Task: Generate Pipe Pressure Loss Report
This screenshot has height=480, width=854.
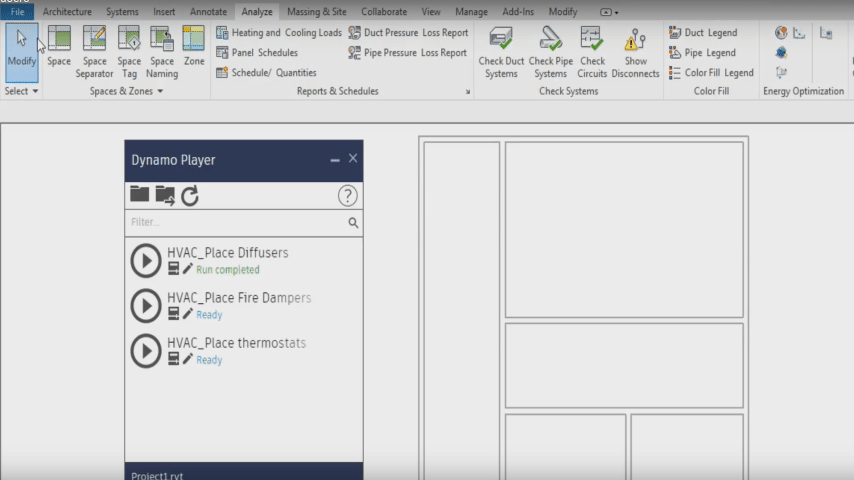Action: (x=407, y=53)
